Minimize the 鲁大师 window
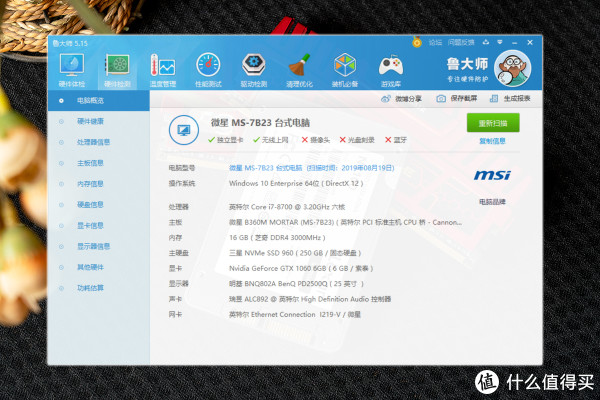This screenshot has height=400, width=600. click(515, 42)
